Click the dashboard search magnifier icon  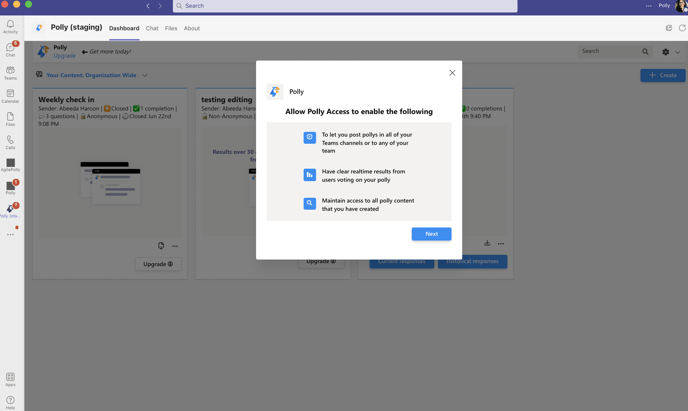[645, 51]
